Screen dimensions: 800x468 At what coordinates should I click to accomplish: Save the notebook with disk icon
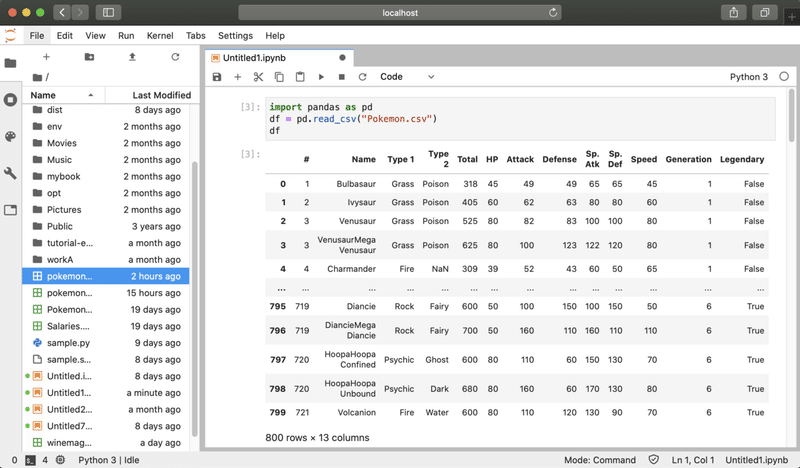pyautogui.click(x=217, y=77)
